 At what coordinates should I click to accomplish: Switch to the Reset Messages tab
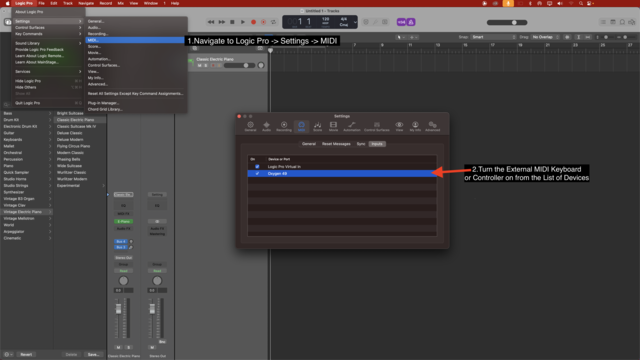336,144
